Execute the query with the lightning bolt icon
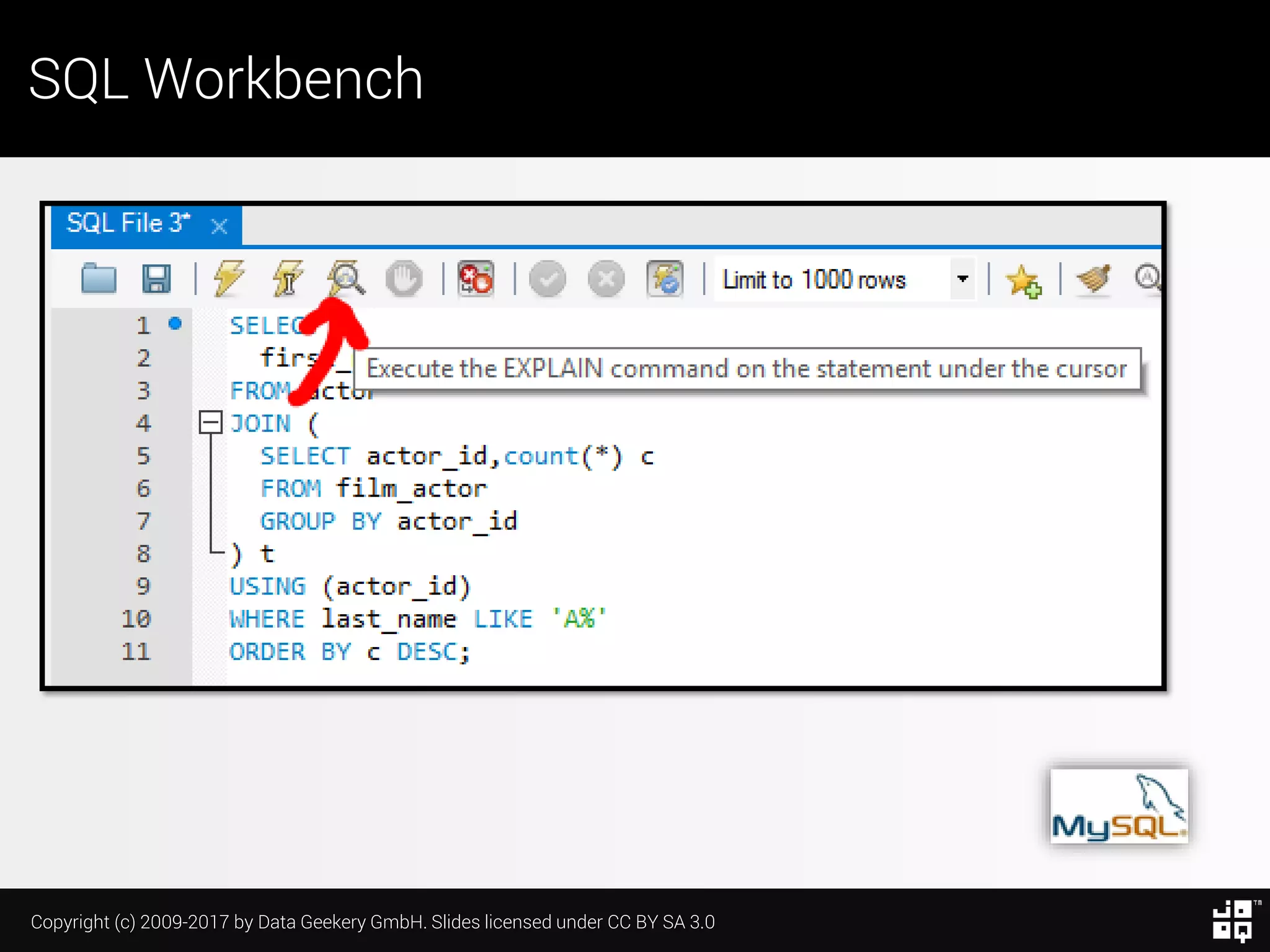Screen dimensions: 1270x952 click(229, 278)
